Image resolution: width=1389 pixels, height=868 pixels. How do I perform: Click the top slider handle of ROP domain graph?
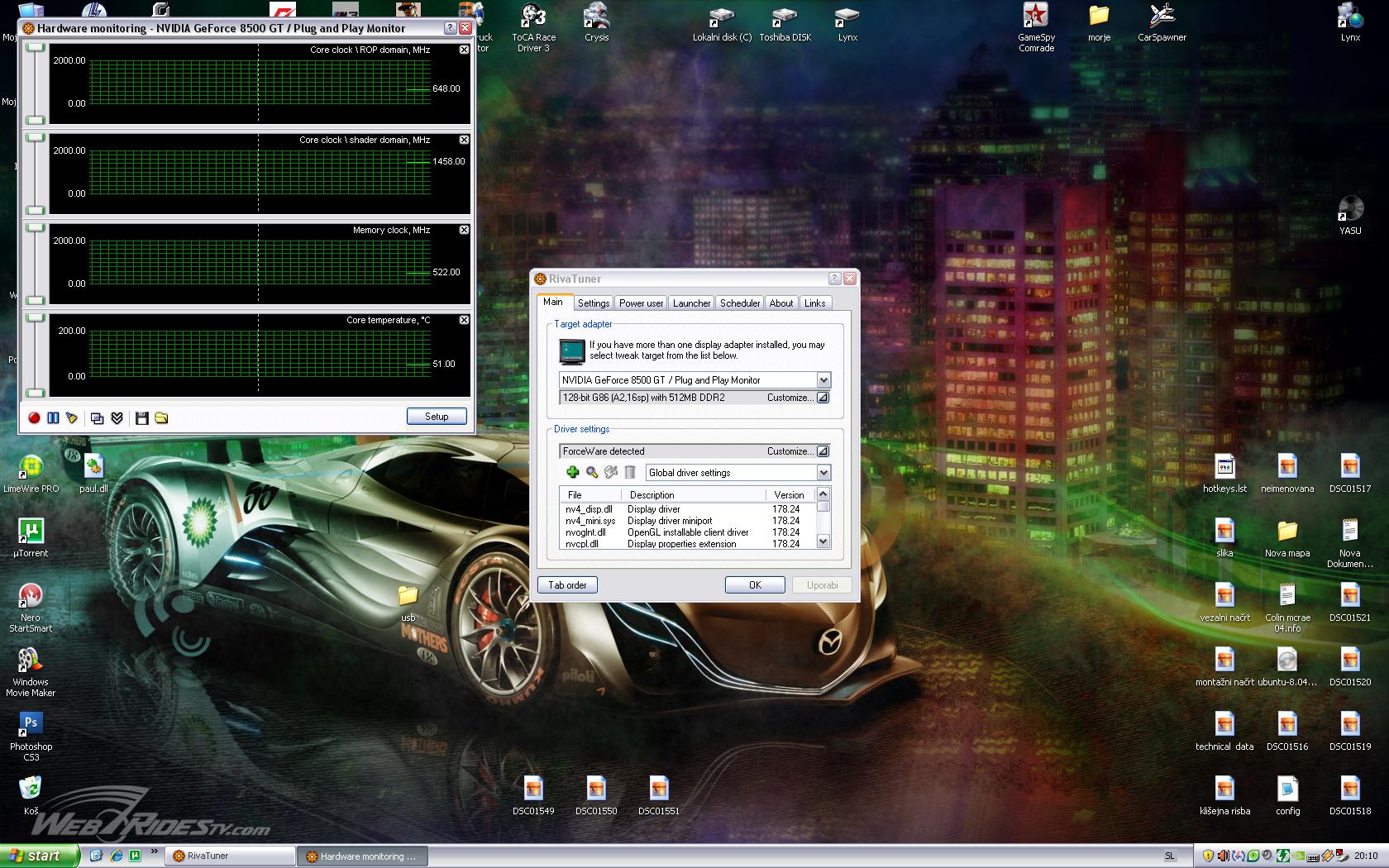coord(35,47)
